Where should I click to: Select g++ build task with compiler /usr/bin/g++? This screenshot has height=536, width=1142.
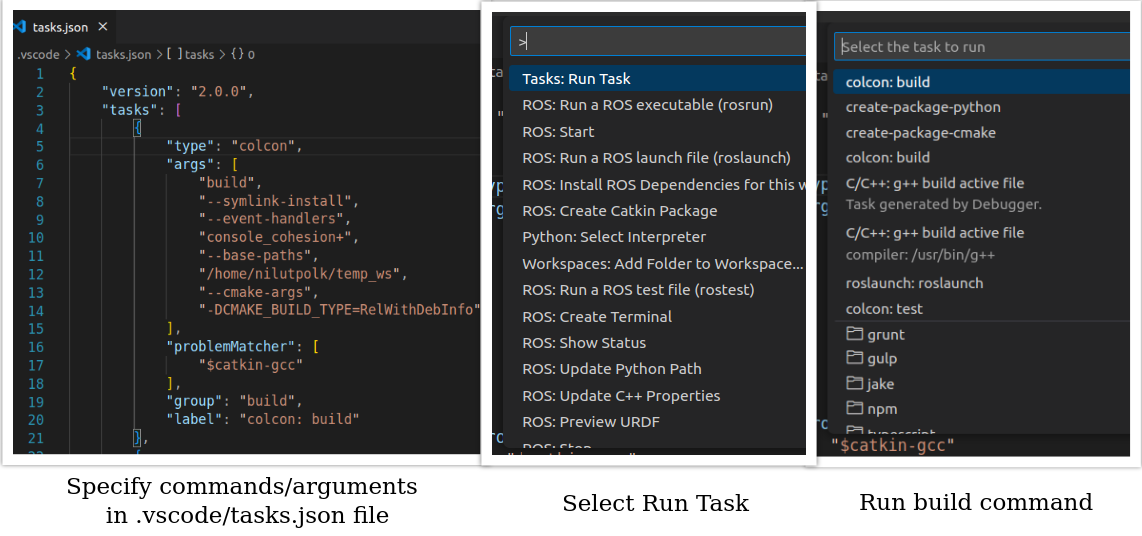(982, 244)
